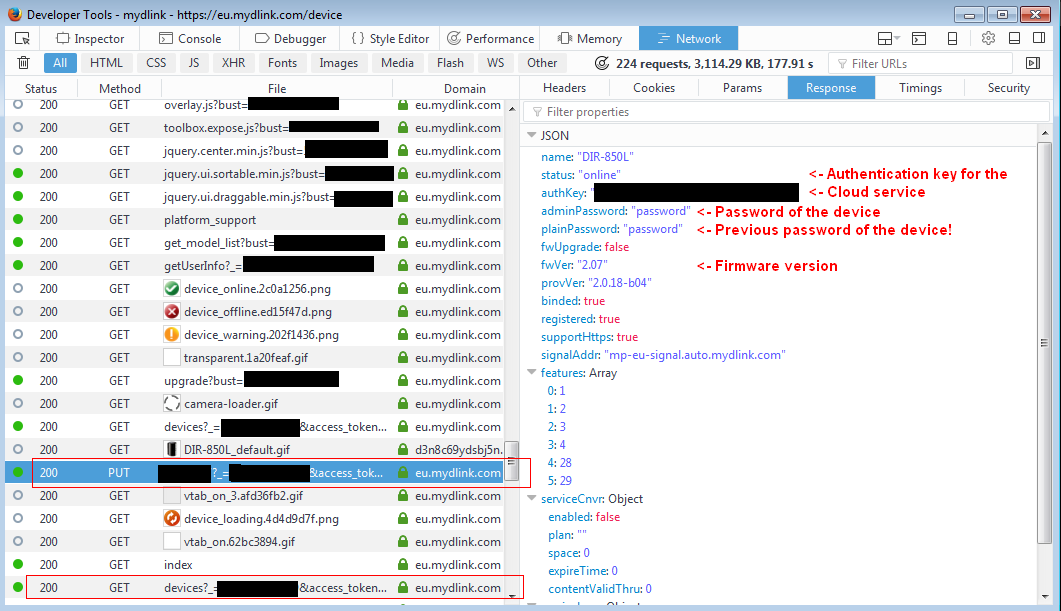The image size is (1061, 611).
Task: Dock the developer tools to bottom icon
Action: pyautogui.click(x=1014, y=39)
